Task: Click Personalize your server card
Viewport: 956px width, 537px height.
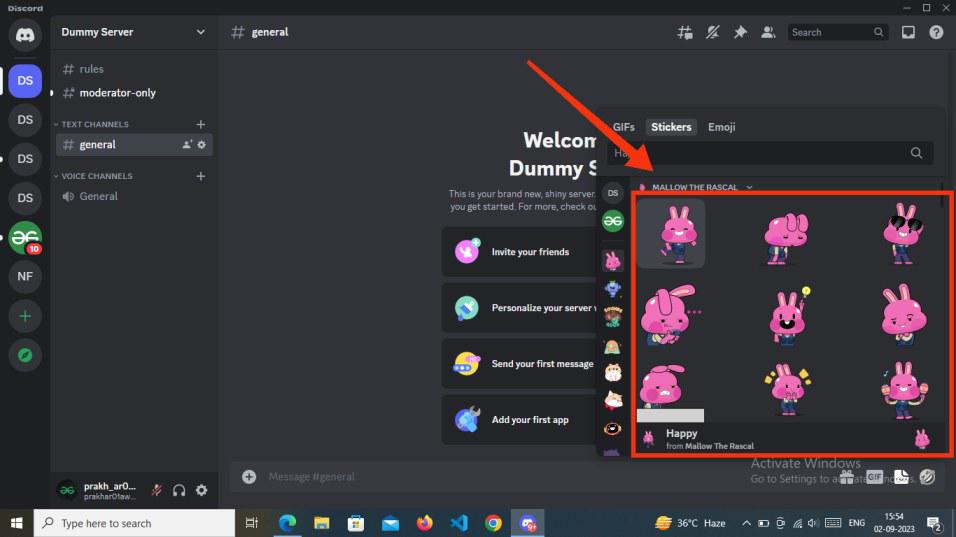Action: [x=519, y=308]
